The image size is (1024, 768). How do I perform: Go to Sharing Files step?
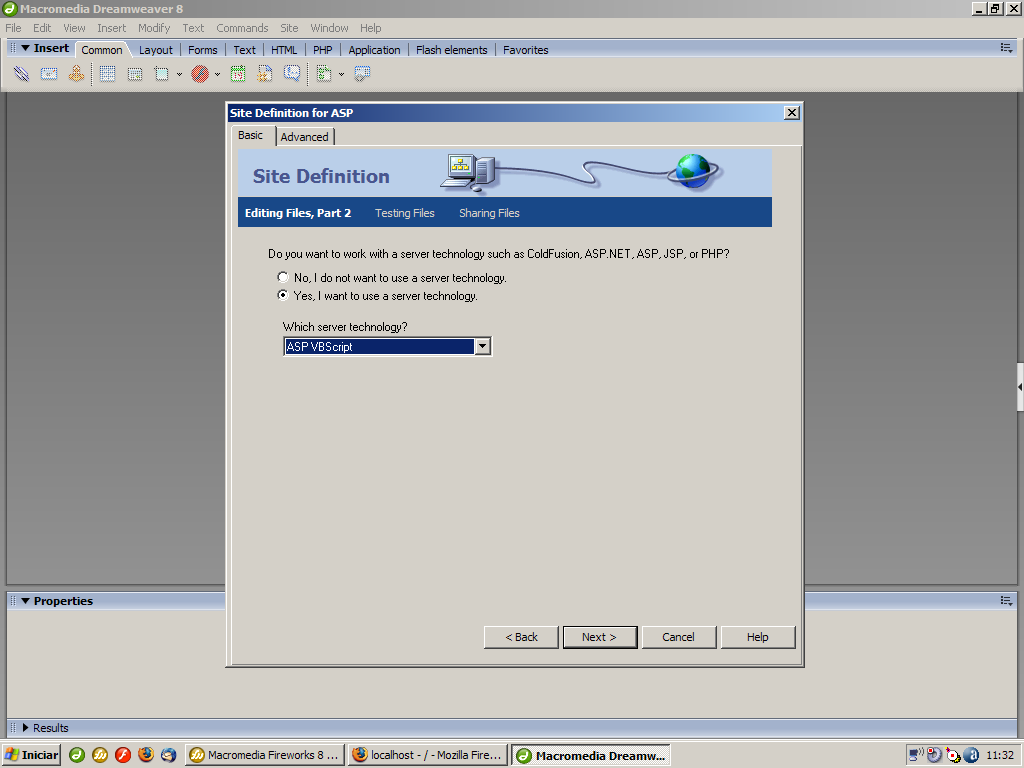(489, 213)
